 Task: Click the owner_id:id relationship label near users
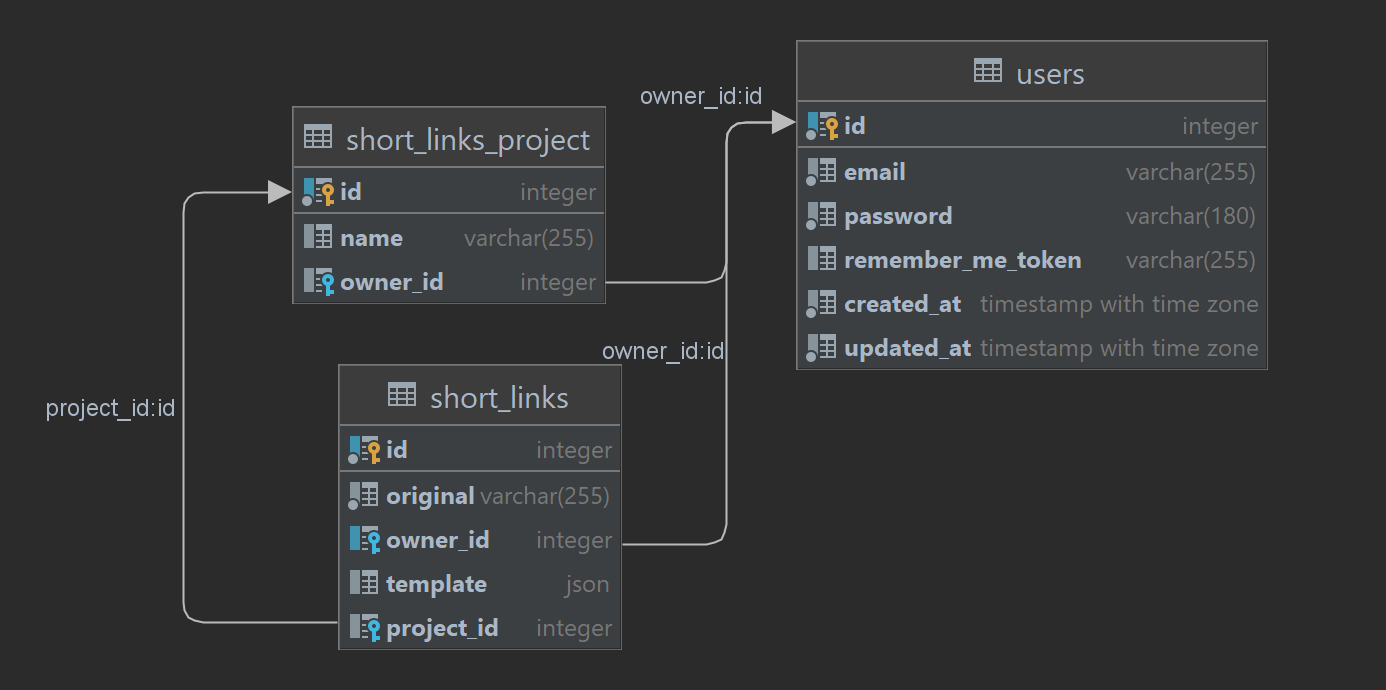[x=701, y=96]
